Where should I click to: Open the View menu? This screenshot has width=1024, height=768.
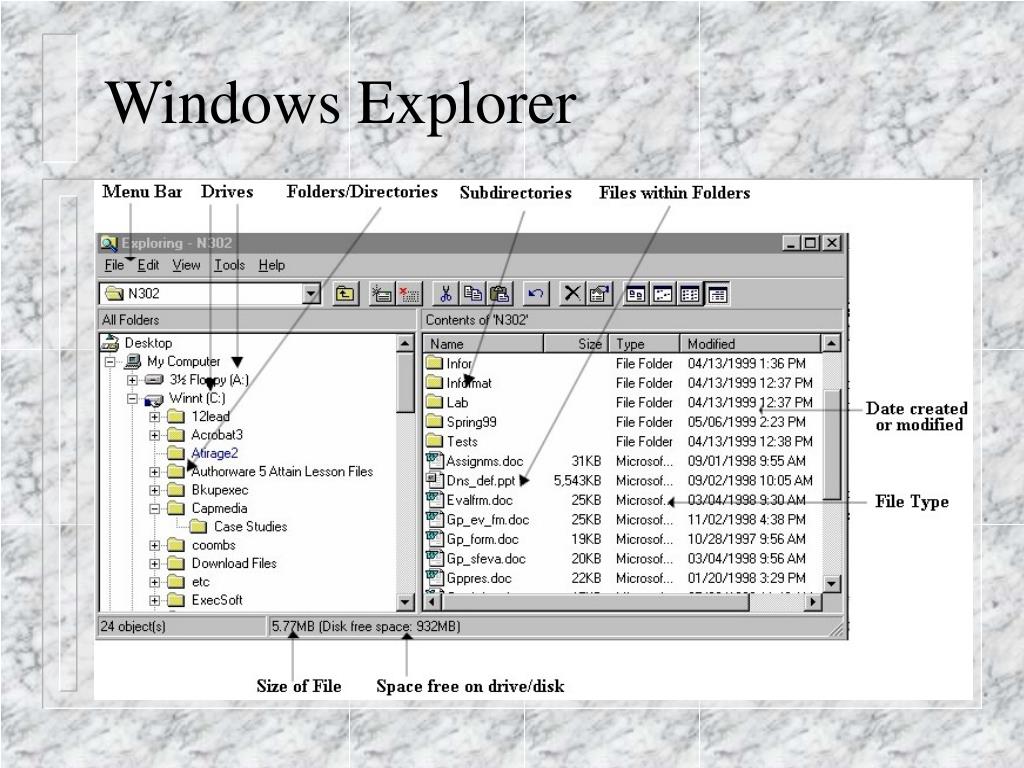click(x=186, y=265)
